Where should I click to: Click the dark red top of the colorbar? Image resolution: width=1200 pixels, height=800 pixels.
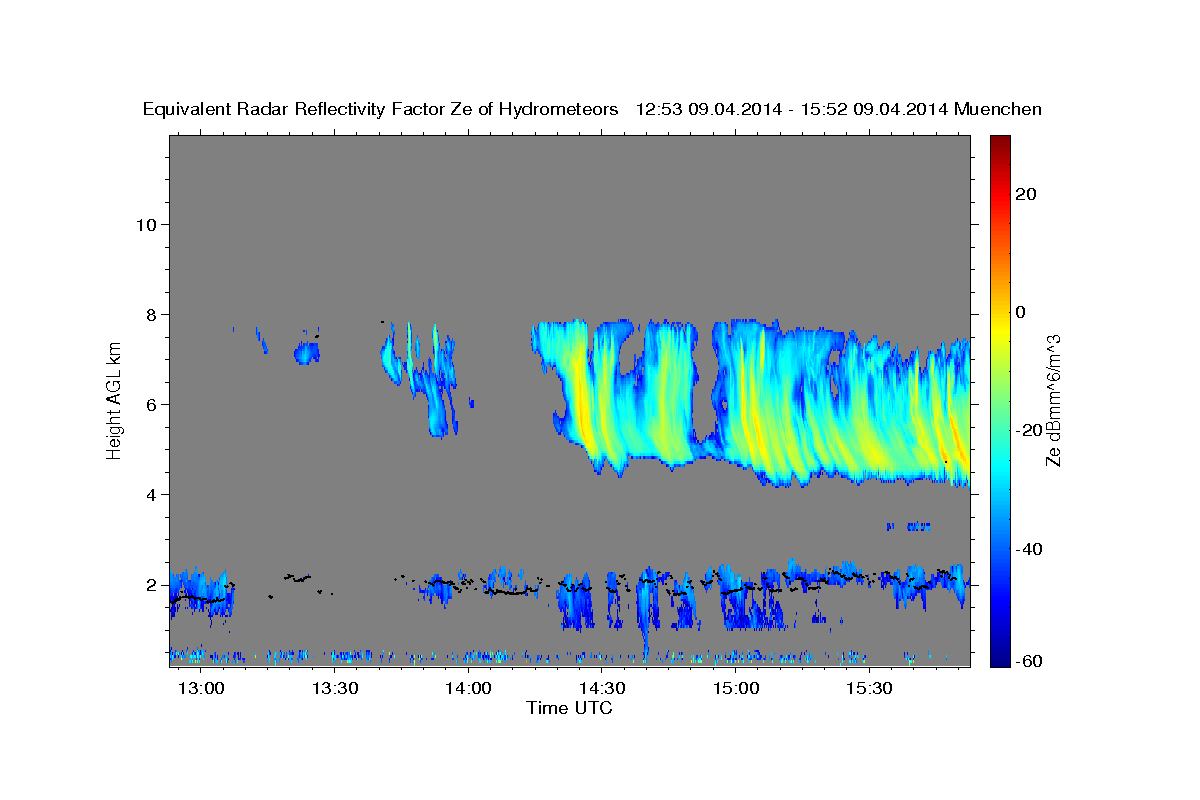(x=999, y=143)
